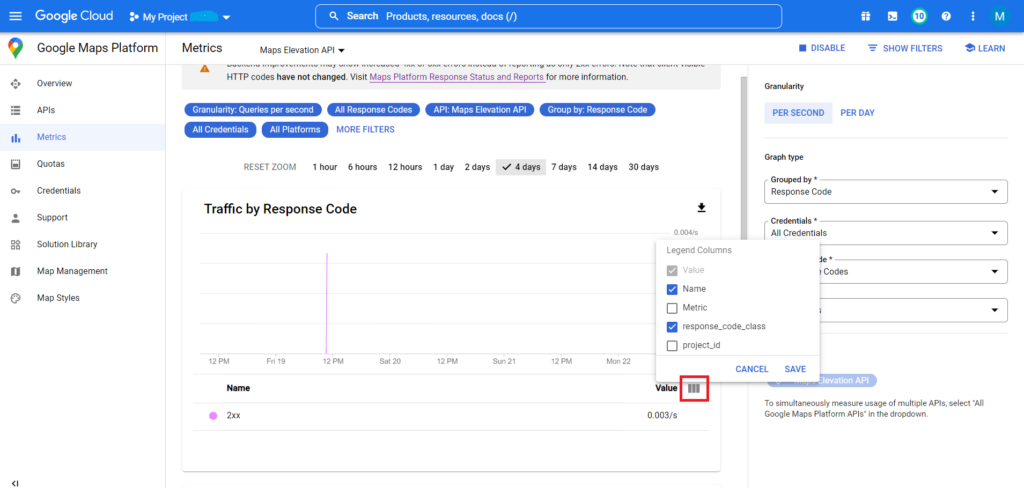Download the Traffic by Response Code chart
Image resolution: width=1024 pixels, height=488 pixels.
pyautogui.click(x=701, y=208)
